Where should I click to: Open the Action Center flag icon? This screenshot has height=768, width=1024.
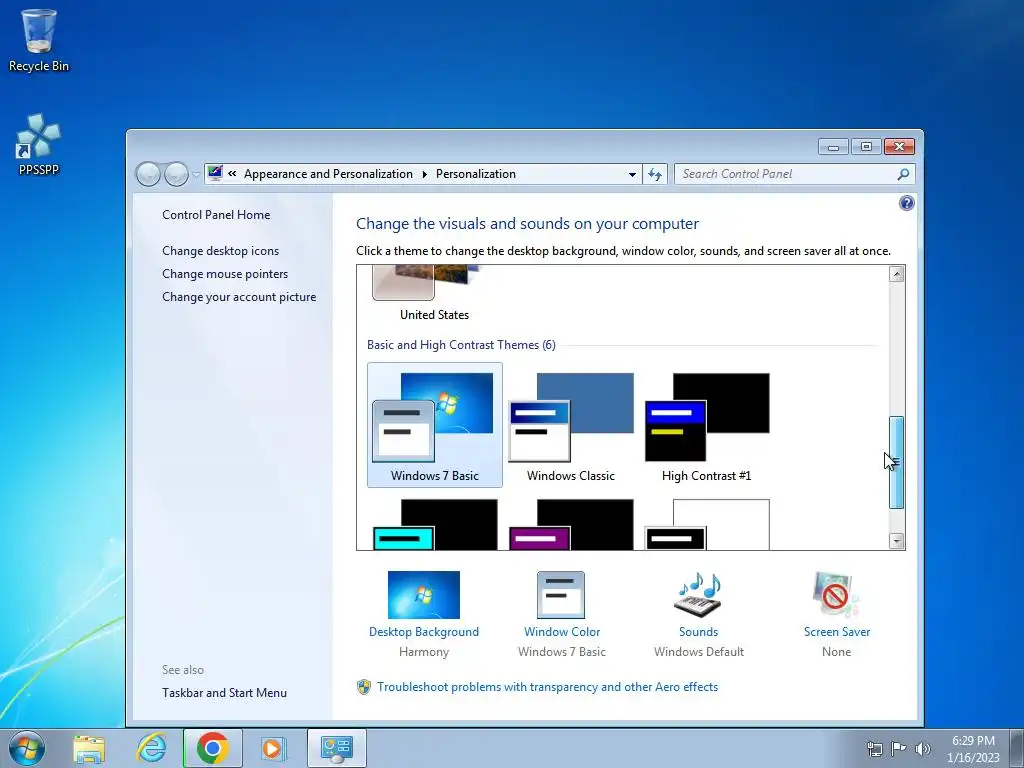(x=899, y=748)
